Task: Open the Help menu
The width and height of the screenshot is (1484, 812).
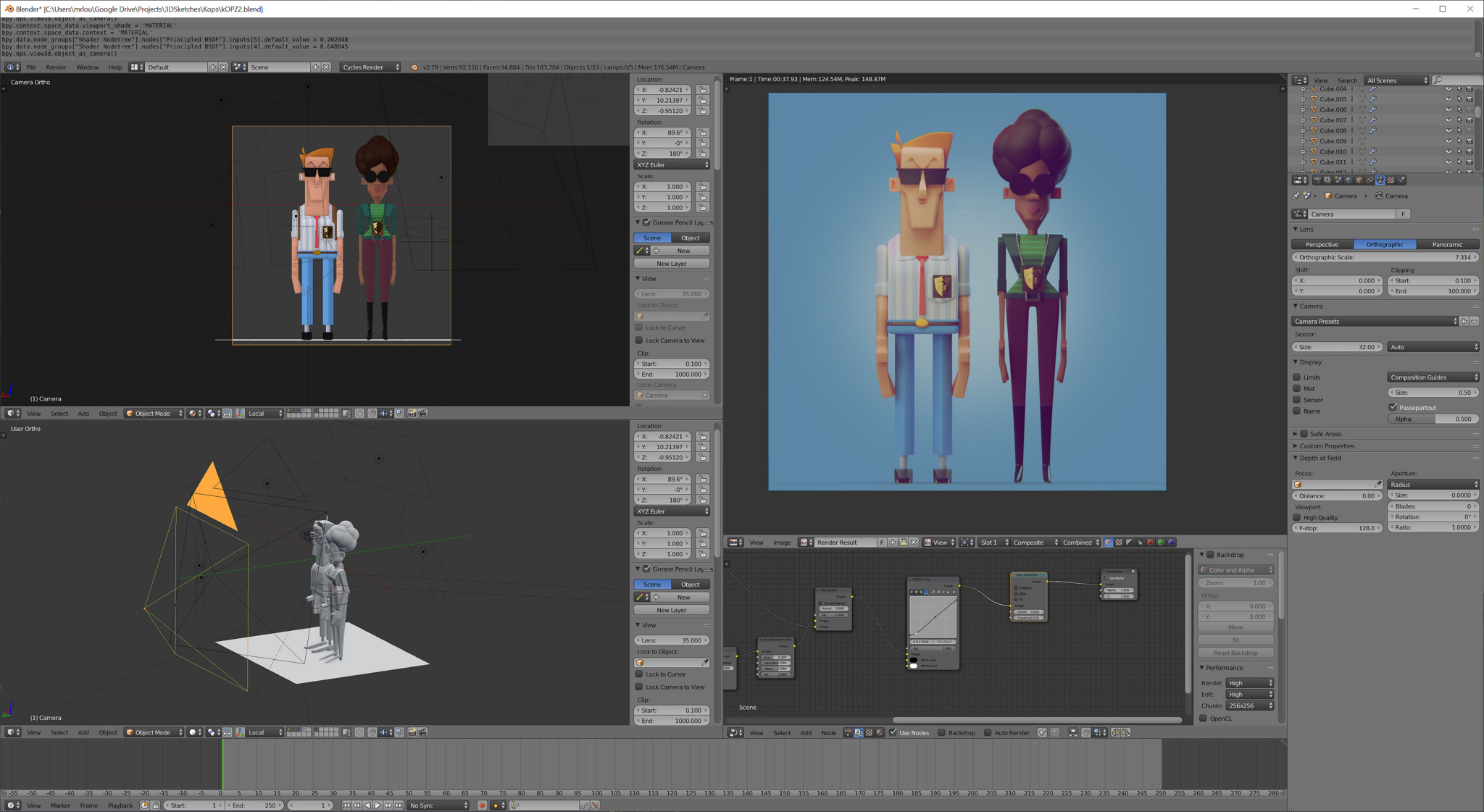Action: (x=115, y=67)
